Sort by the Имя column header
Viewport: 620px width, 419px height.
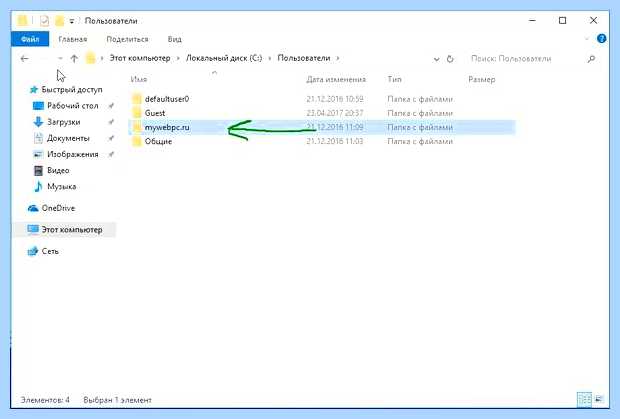[x=139, y=79]
